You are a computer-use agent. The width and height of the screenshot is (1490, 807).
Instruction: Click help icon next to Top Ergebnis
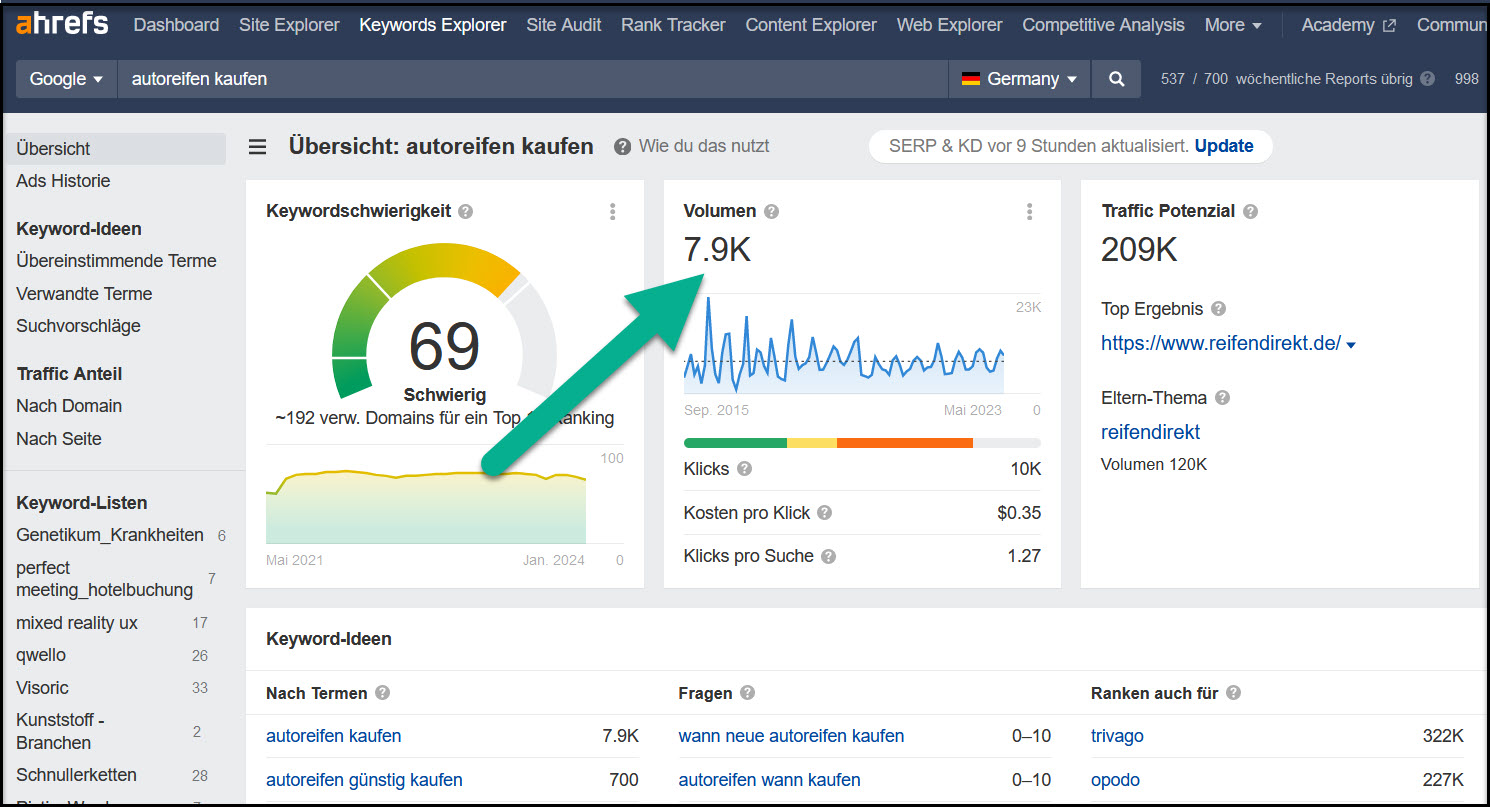pyautogui.click(x=1218, y=309)
